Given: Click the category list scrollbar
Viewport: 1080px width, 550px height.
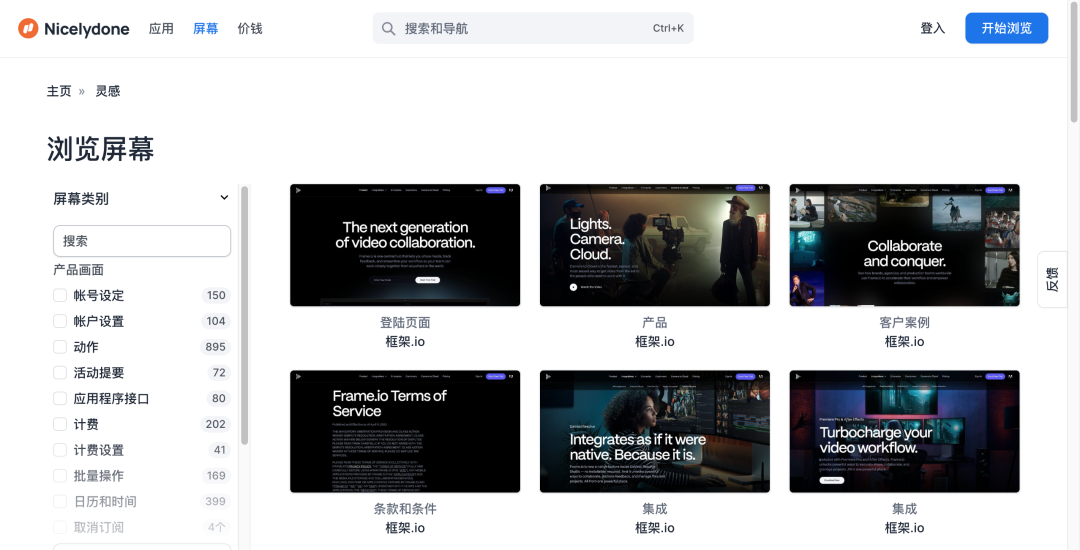Looking at the screenshot, I should click(x=244, y=316).
